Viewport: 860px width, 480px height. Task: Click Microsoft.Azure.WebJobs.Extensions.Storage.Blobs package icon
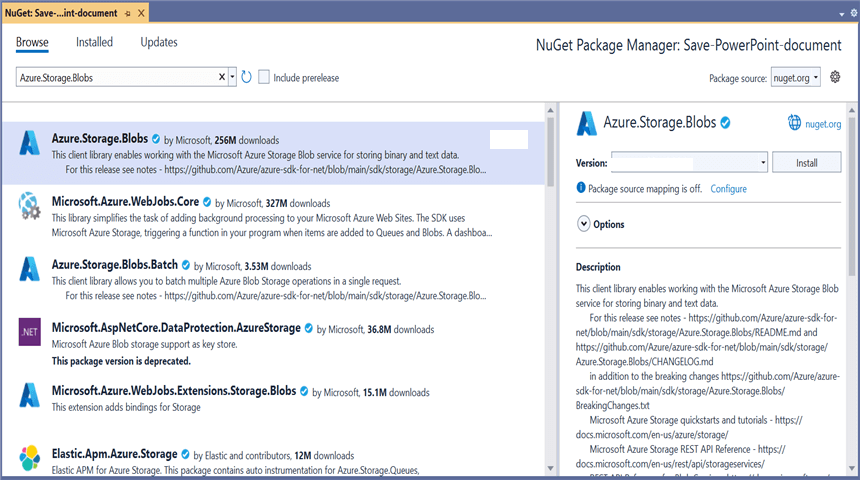point(30,395)
